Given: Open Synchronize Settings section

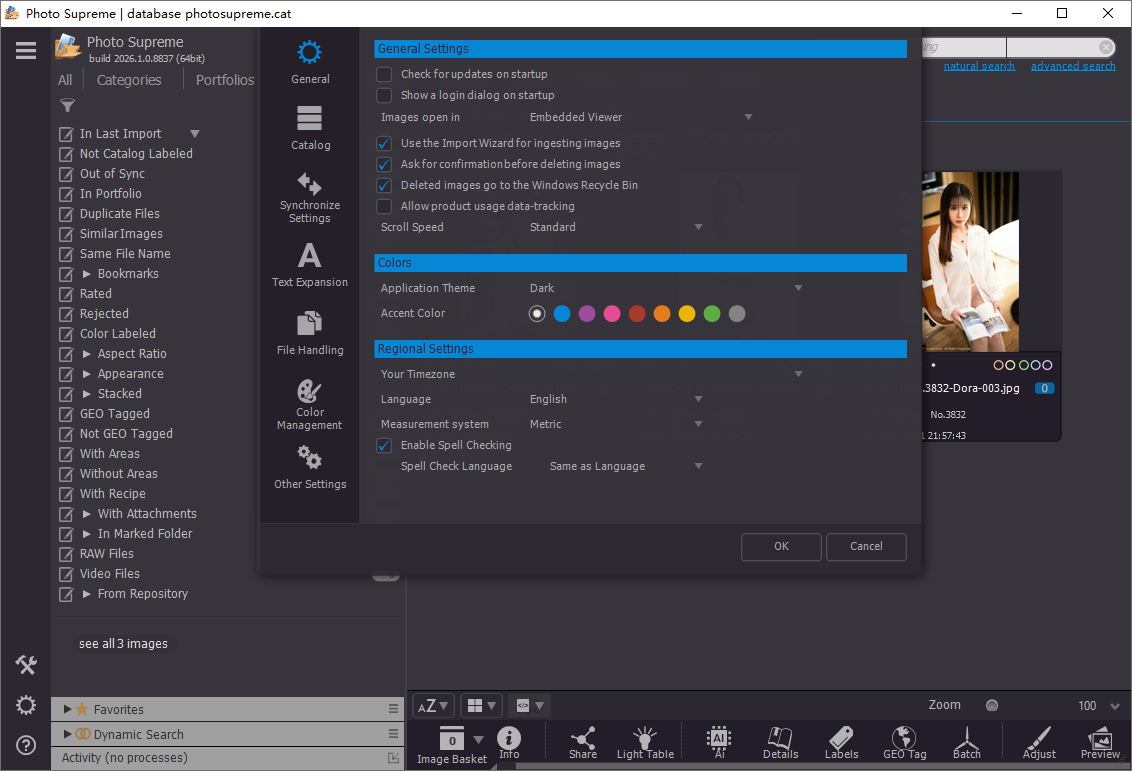Looking at the screenshot, I should pyautogui.click(x=310, y=196).
